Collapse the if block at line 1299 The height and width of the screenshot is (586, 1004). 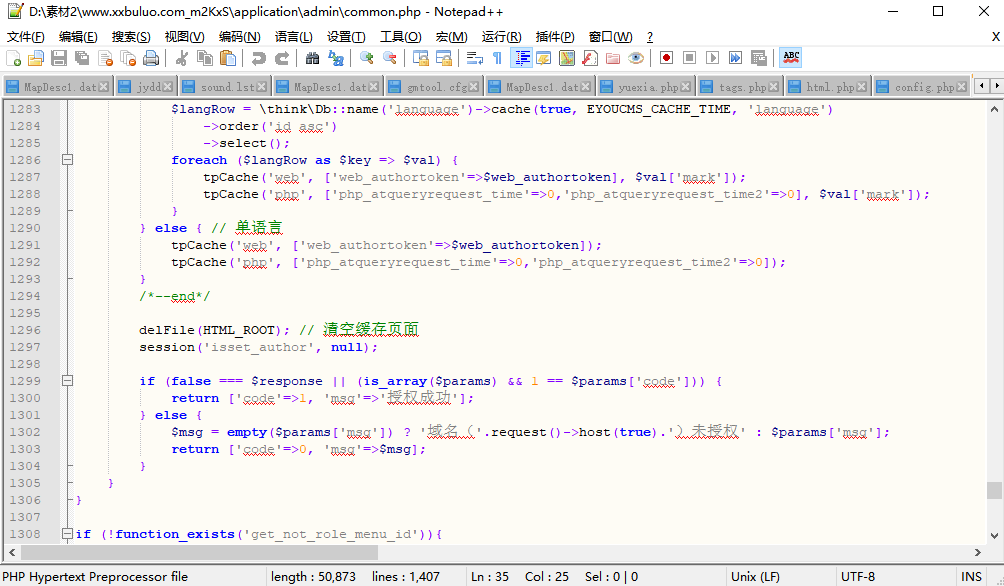[x=67, y=381]
